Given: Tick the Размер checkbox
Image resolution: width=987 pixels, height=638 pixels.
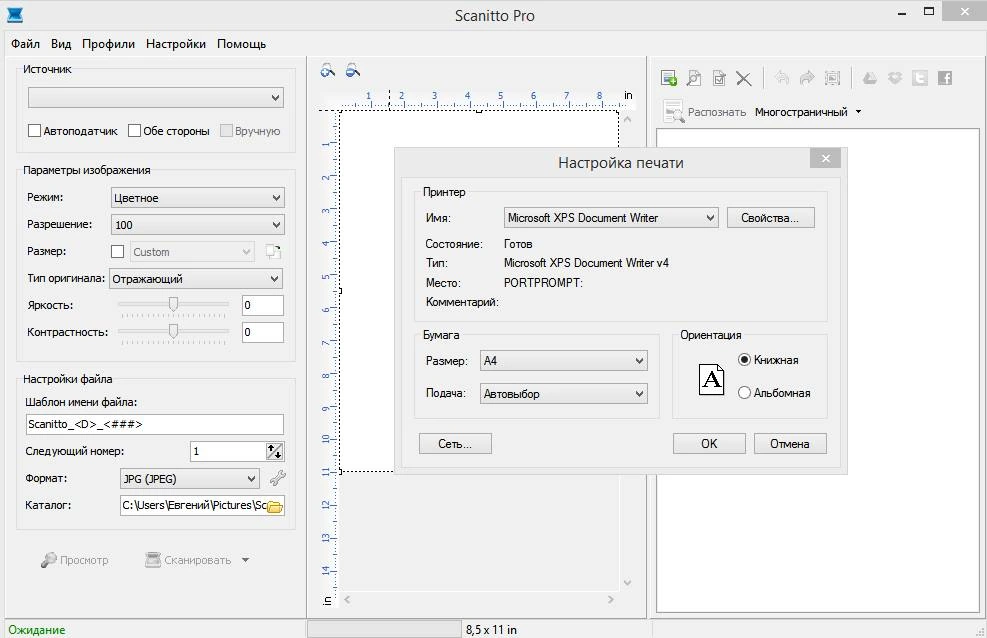Looking at the screenshot, I should [x=117, y=252].
